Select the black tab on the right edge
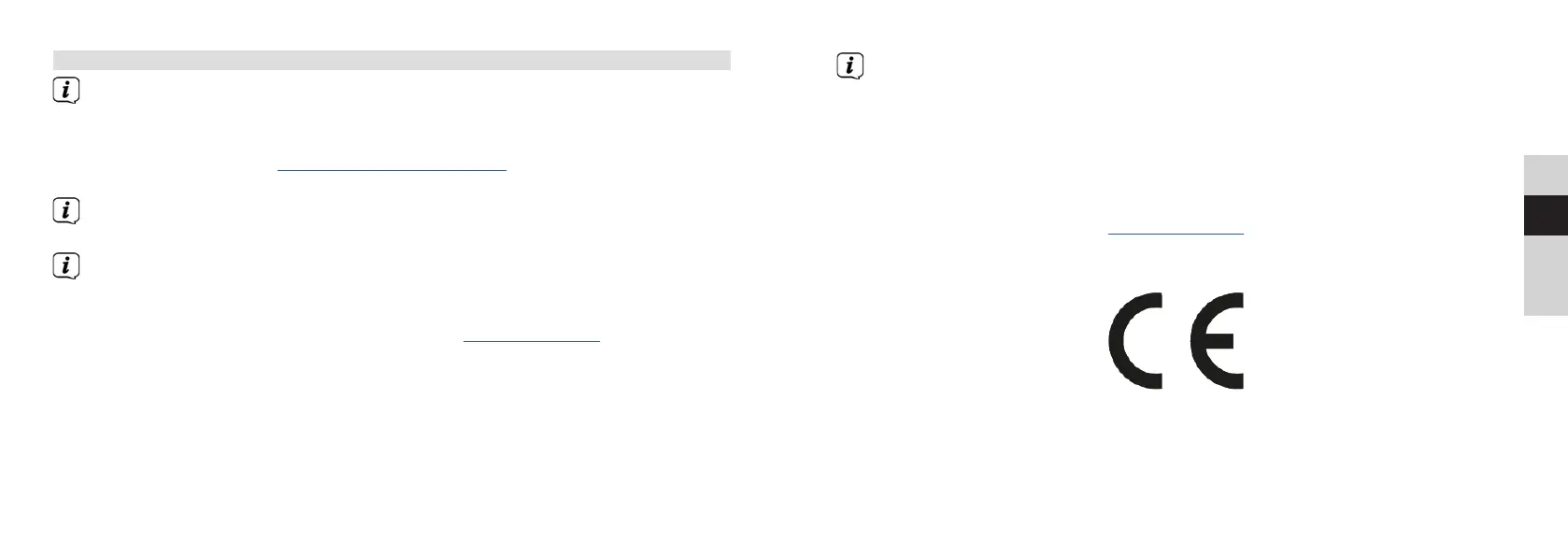The height and width of the screenshot is (556, 1568). [x=1546, y=215]
